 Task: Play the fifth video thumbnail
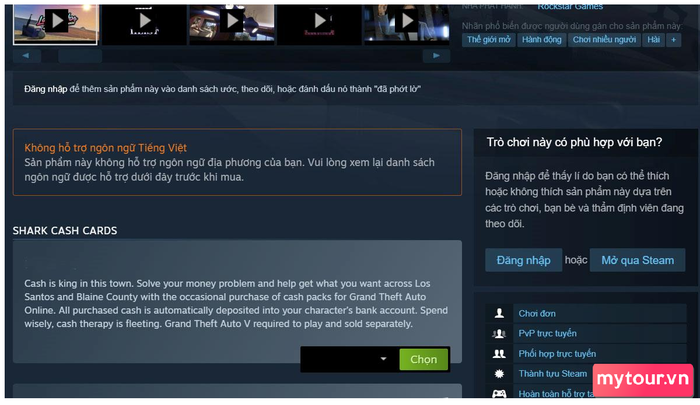pyautogui.click(x=407, y=24)
